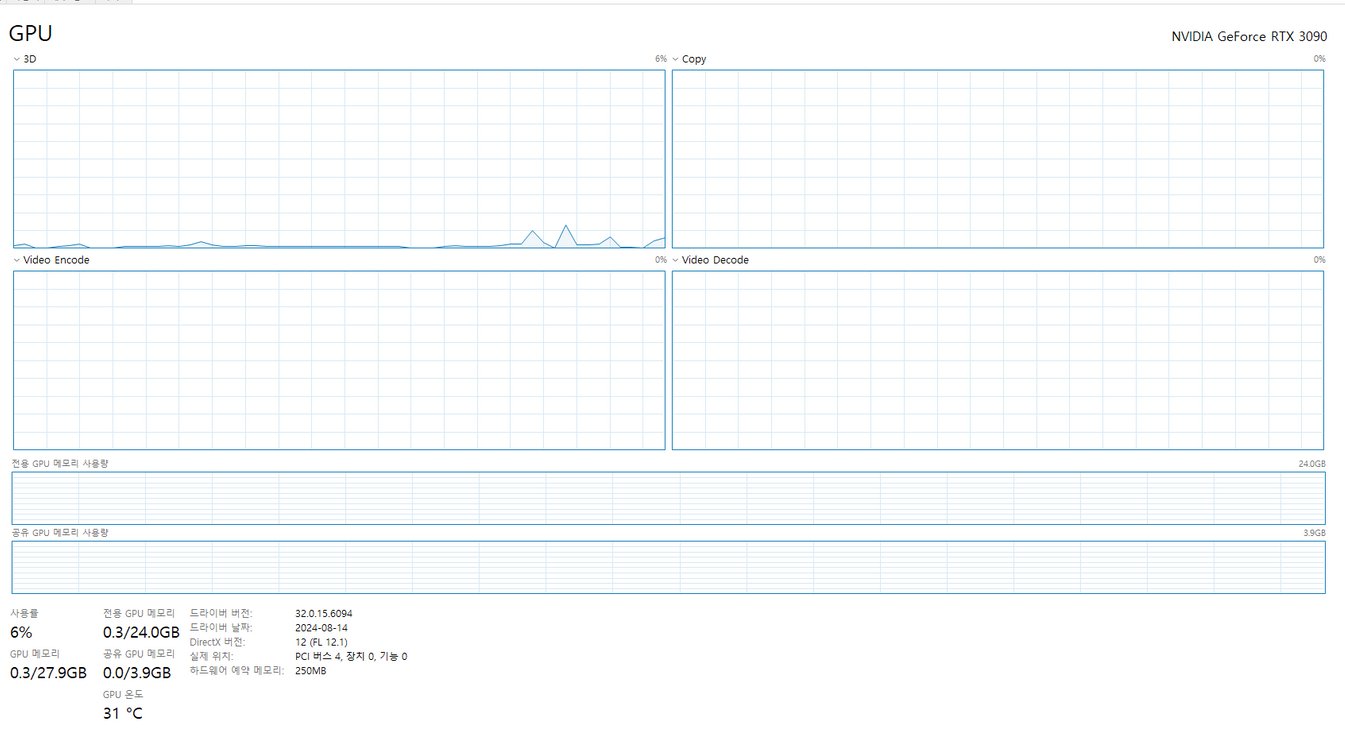Click driver version 32.0.15.6094
The width and height of the screenshot is (1345, 750).
324,613
